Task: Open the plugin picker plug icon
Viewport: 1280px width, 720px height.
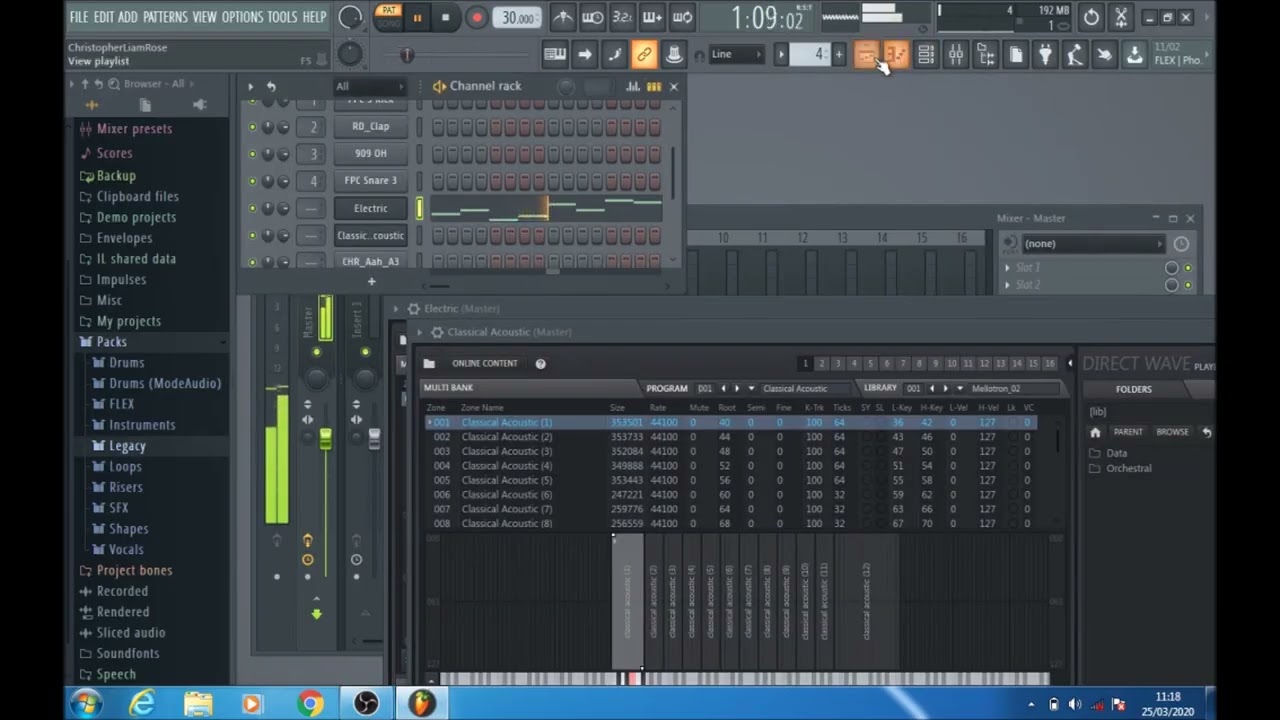Action: 1045,56
